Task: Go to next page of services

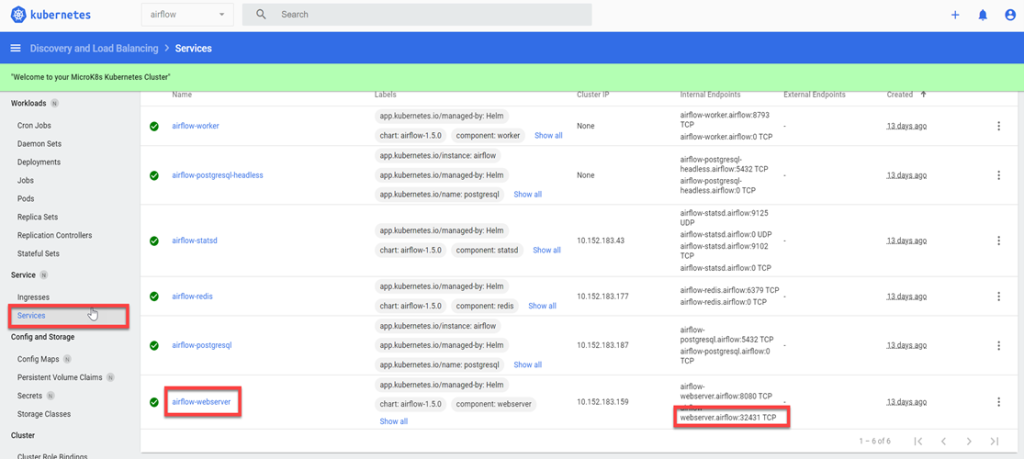Action: (968, 440)
